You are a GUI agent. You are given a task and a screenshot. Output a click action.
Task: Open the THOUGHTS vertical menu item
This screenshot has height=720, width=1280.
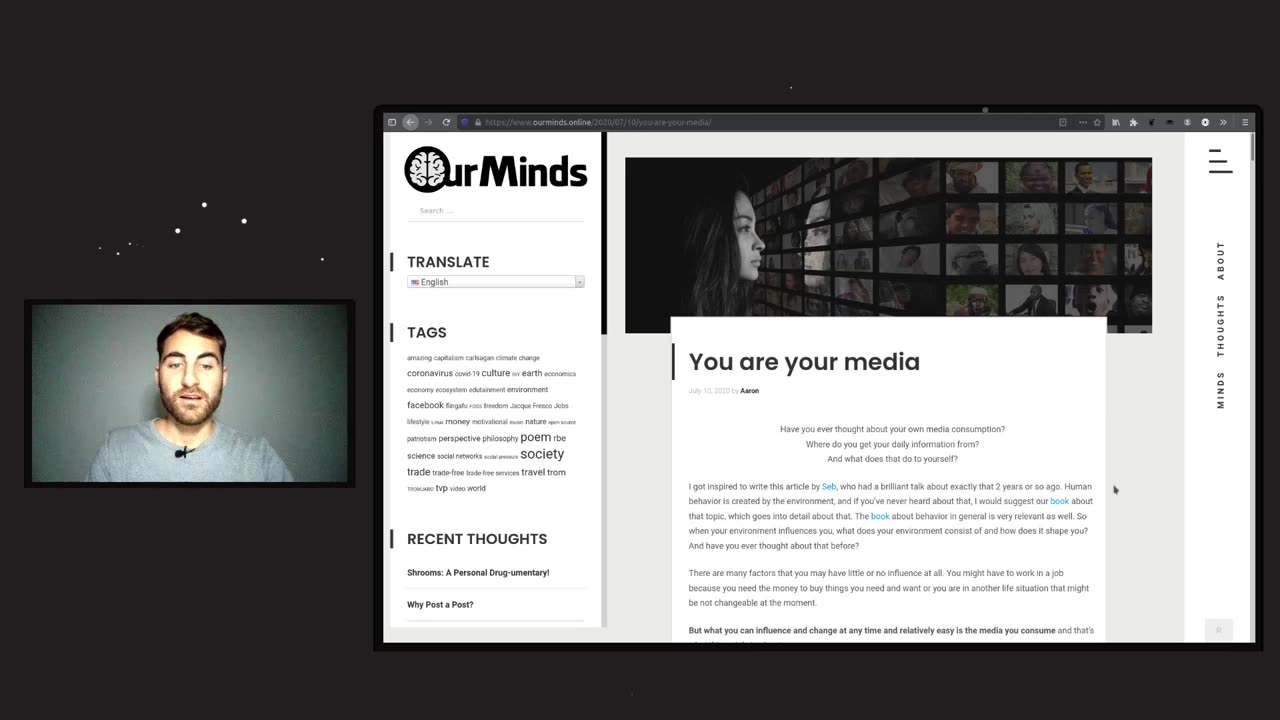coord(1220,326)
